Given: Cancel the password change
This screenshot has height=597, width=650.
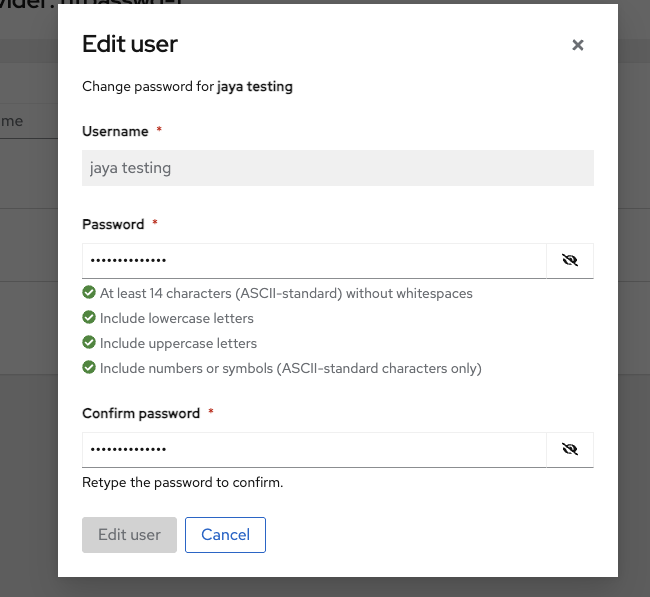Looking at the screenshot, I should [x=225, y=535].
